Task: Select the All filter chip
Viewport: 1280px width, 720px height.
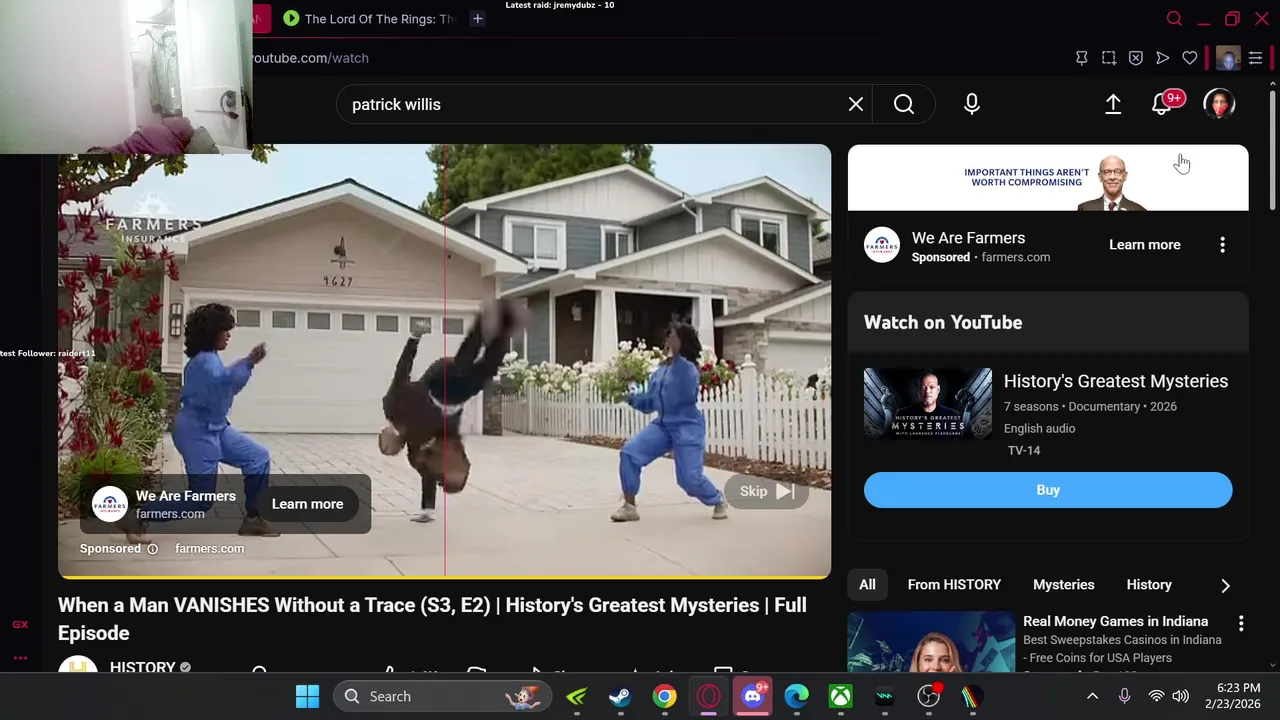Action: [867, 585]
